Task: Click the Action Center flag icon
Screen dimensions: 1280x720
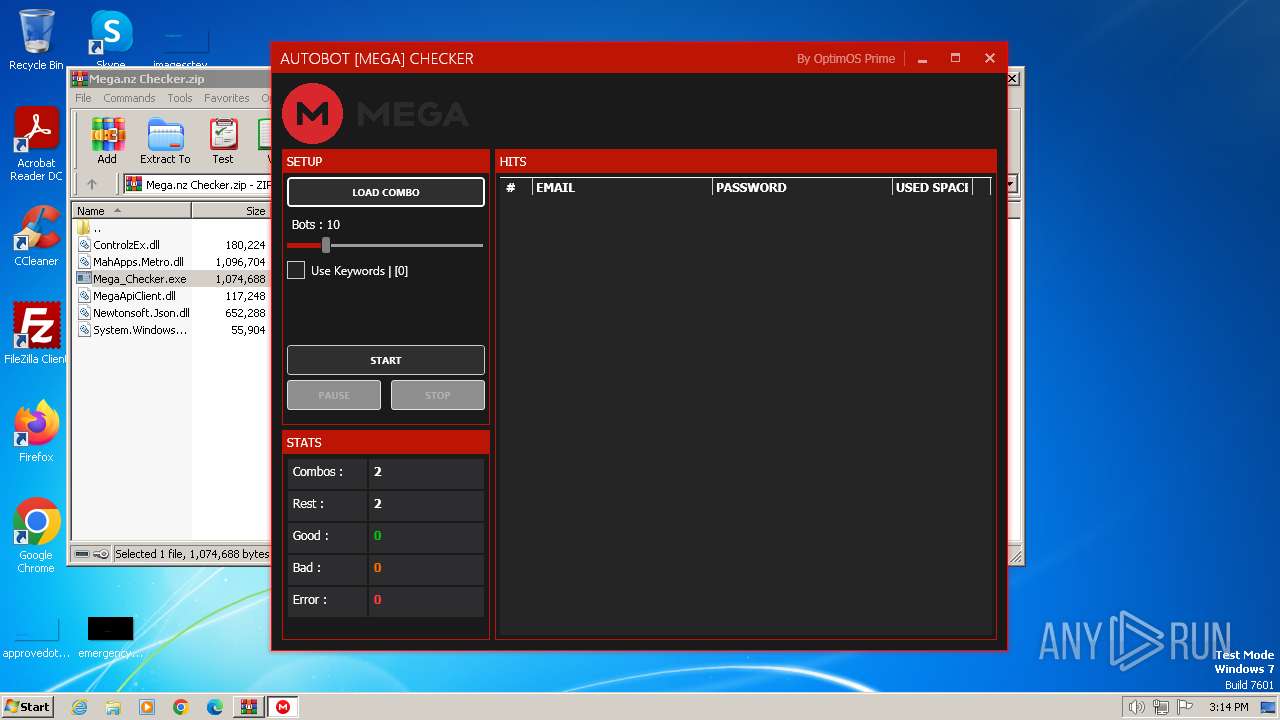Action: click(x=1185, y=707)
